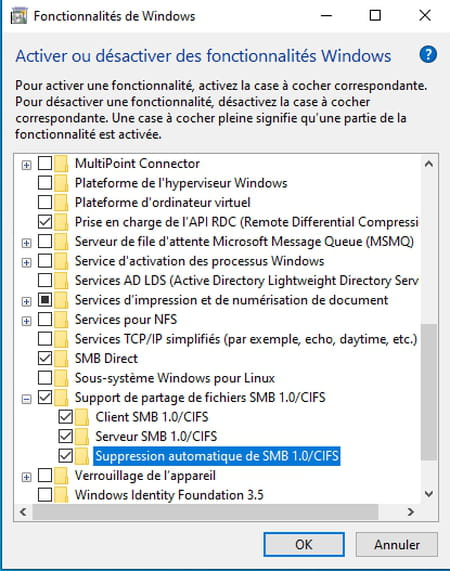Click the vertical scrollbar down arrow
Image resolution: width=450 pixels, height=571 pixels.
(429, 494)
